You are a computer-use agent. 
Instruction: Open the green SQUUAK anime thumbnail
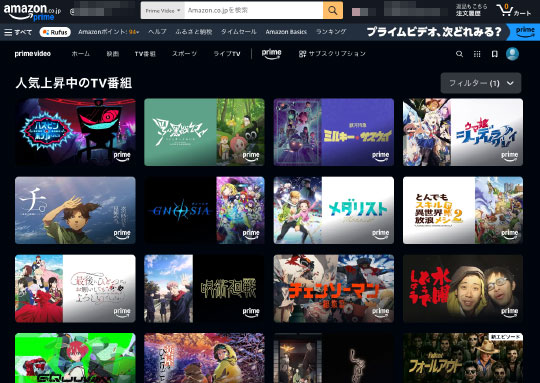(x=75, y=358)
